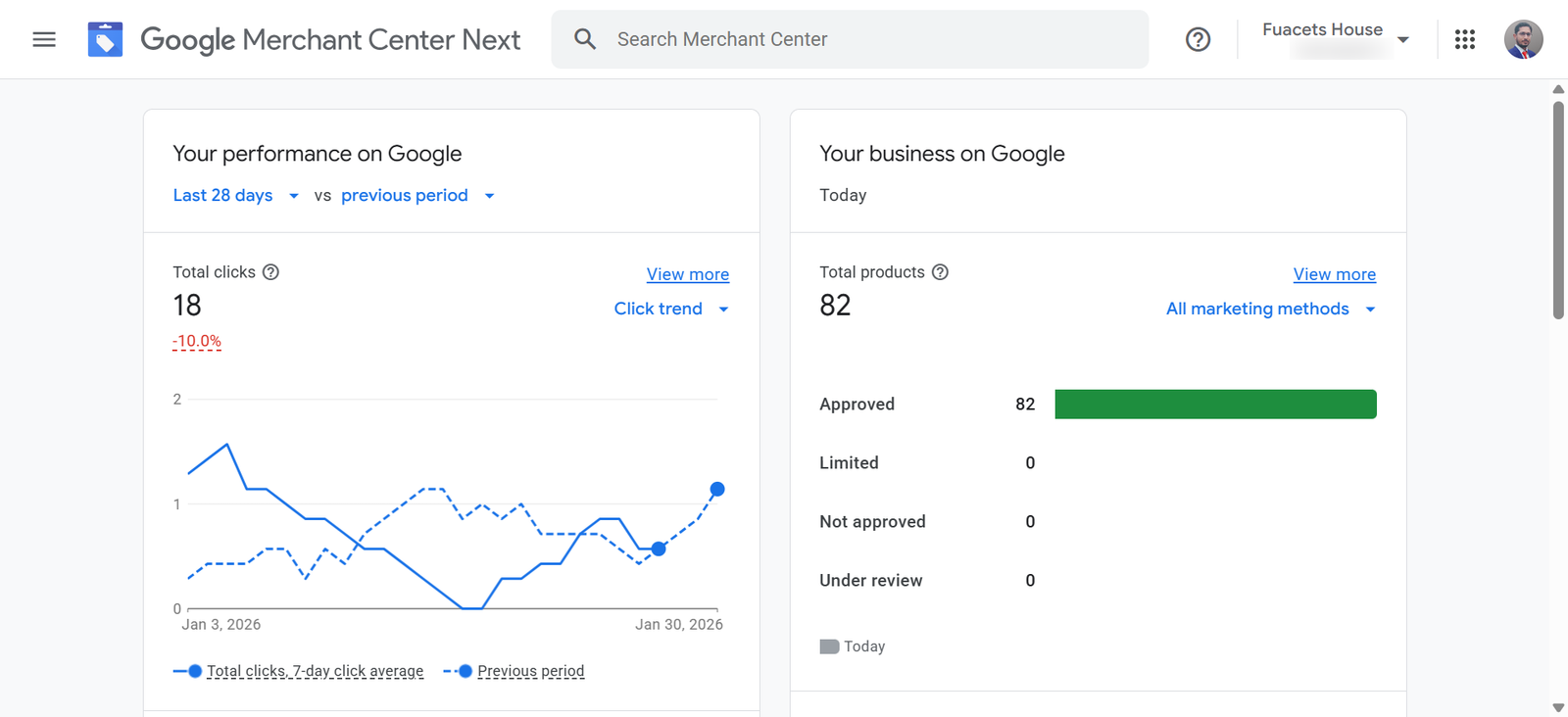
Task: Click the Merchant Center logo icon
Action: click(105, 39)
